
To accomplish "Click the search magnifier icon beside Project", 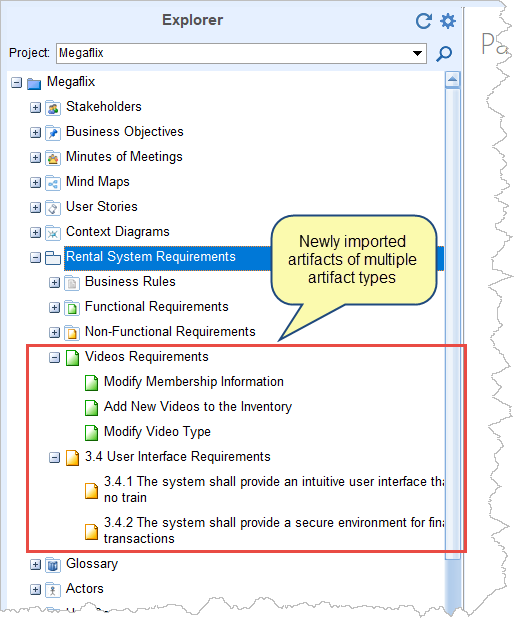I will (x=444, y=53).
